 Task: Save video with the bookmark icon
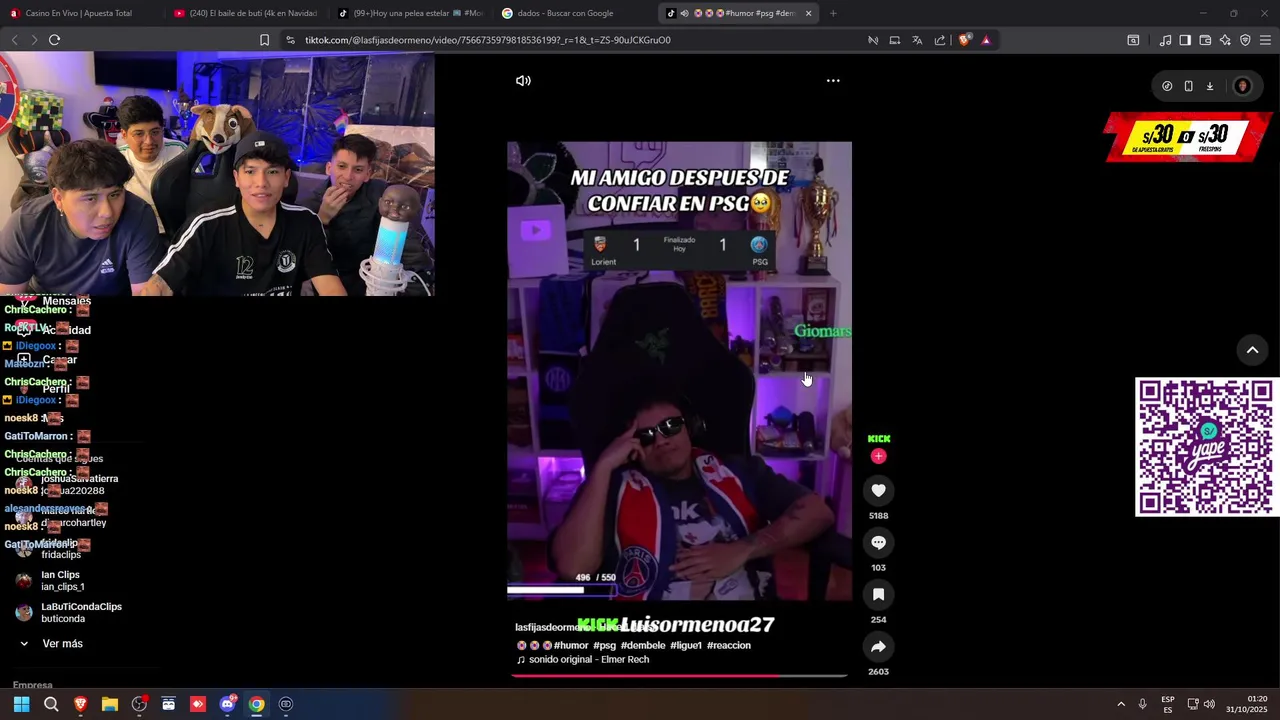coord(878,594)
